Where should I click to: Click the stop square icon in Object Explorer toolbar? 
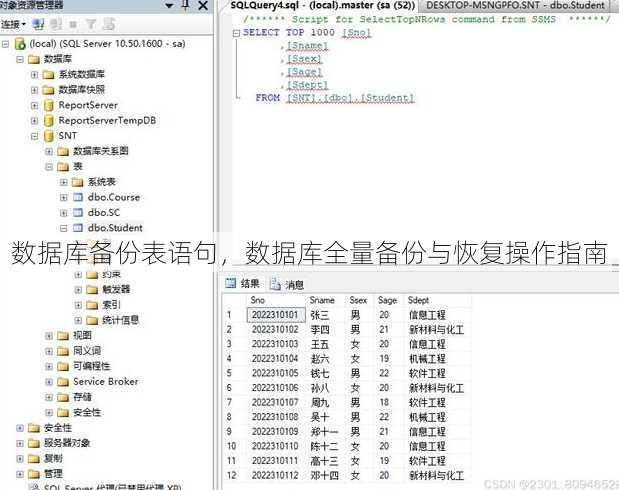(x=73, y=25)
